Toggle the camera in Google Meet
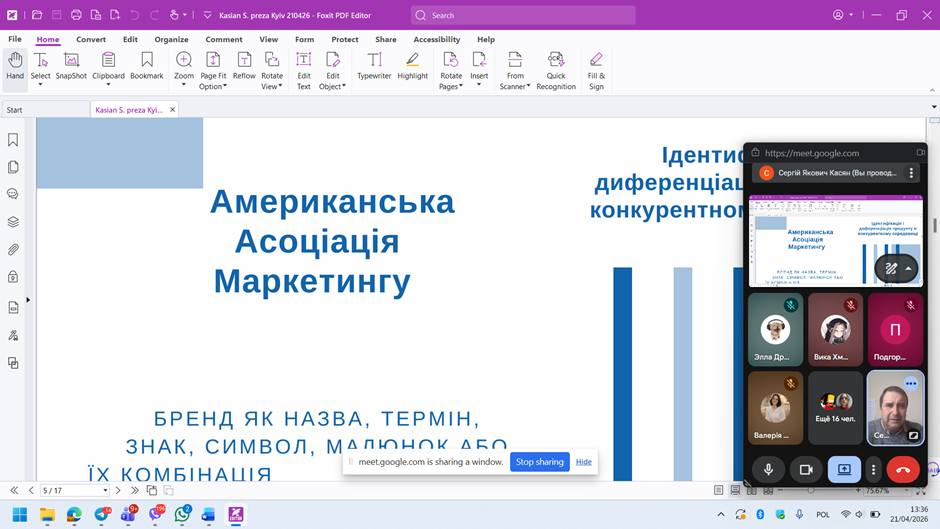Screen dimensions: 940x529 [x=805, y=469]
